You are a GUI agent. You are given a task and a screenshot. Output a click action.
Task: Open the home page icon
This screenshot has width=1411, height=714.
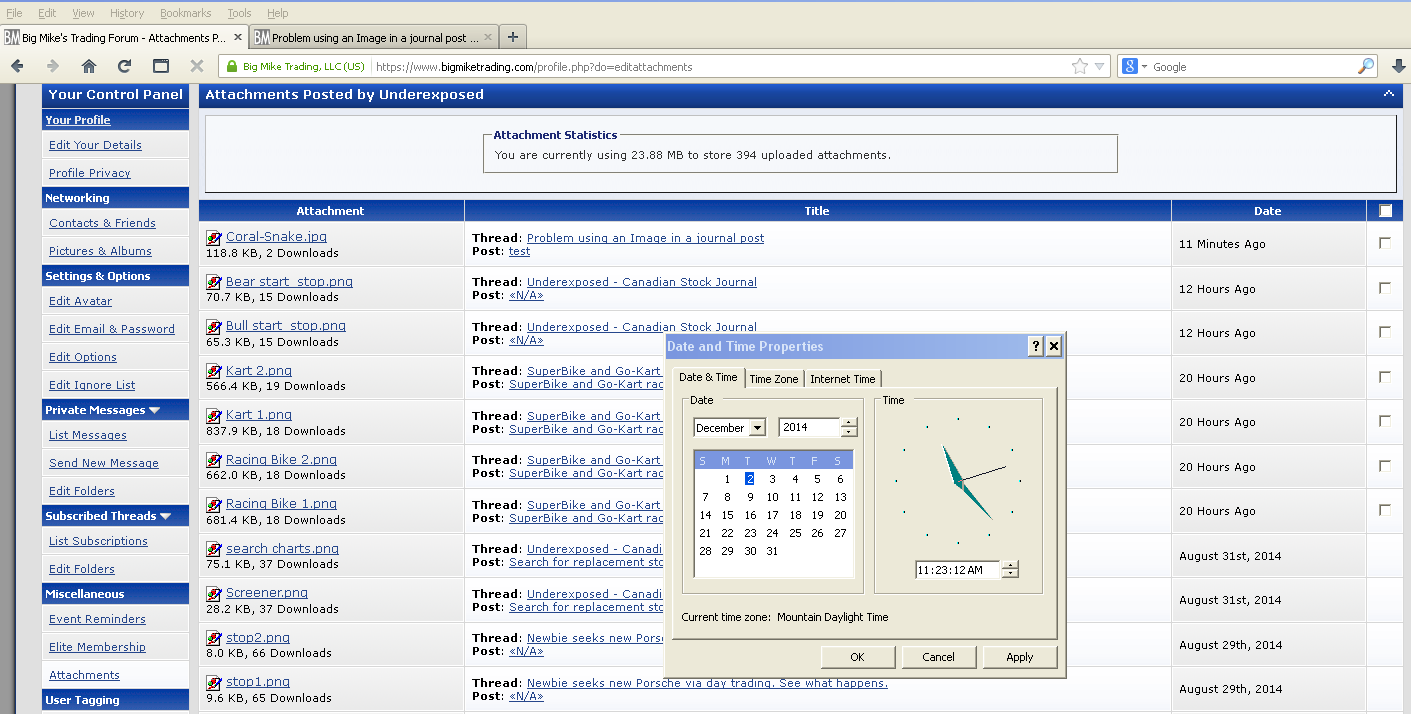tap(89, 66)
